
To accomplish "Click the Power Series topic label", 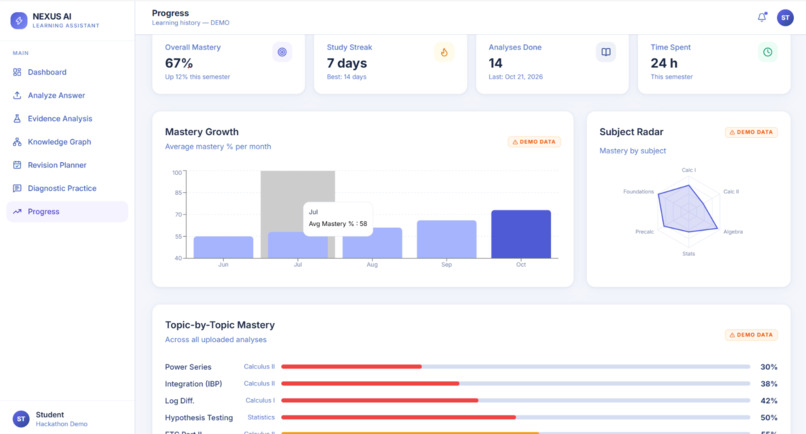I will click(188, 367).
